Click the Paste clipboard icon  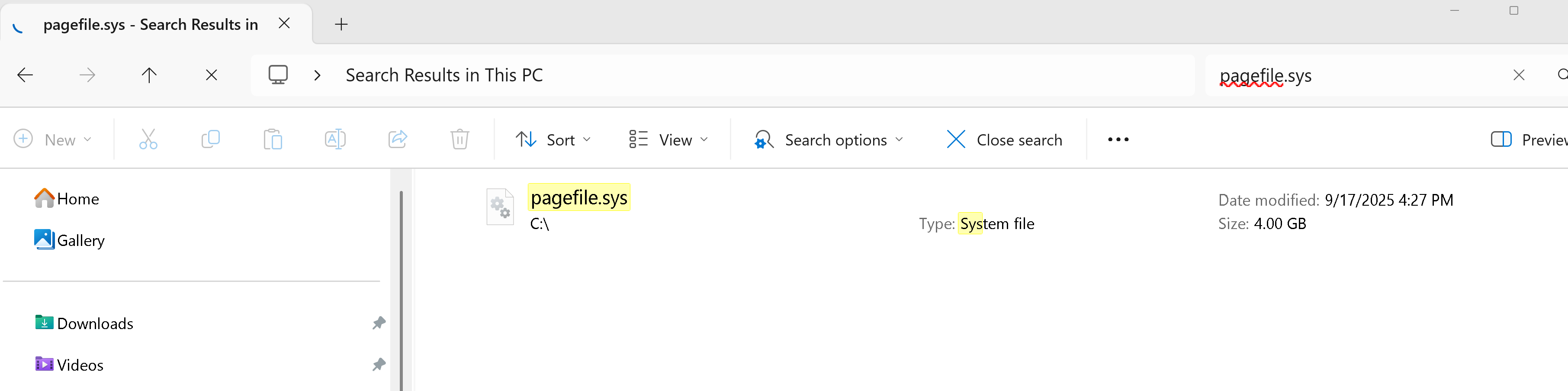point(273,139)
